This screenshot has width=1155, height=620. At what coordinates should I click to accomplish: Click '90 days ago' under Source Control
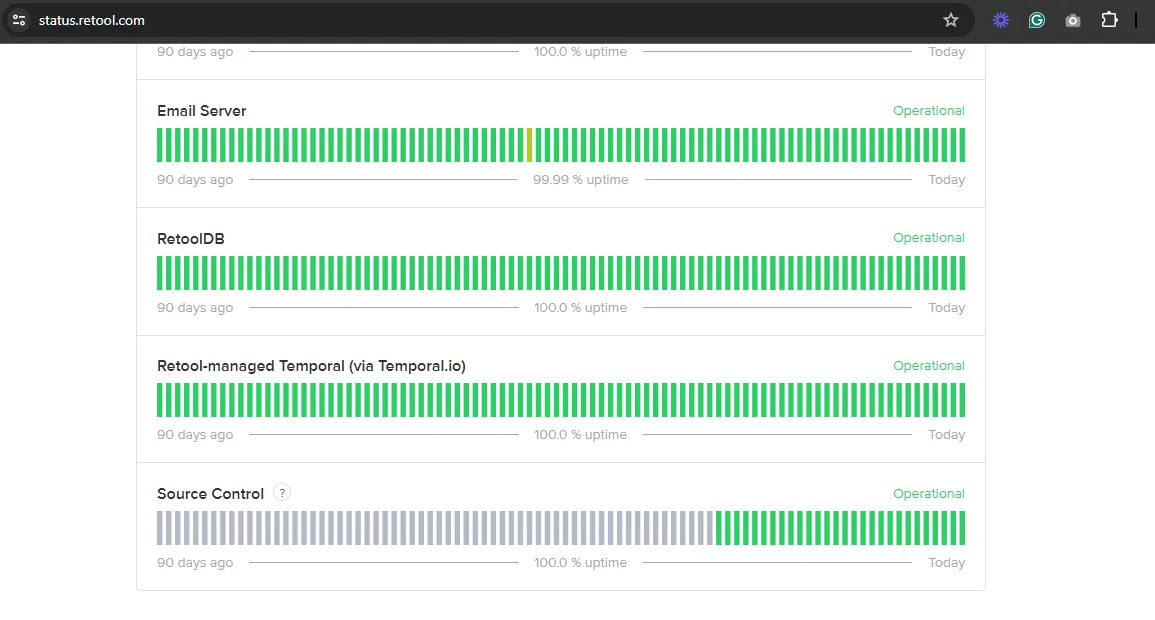click(x=194, y=563)
